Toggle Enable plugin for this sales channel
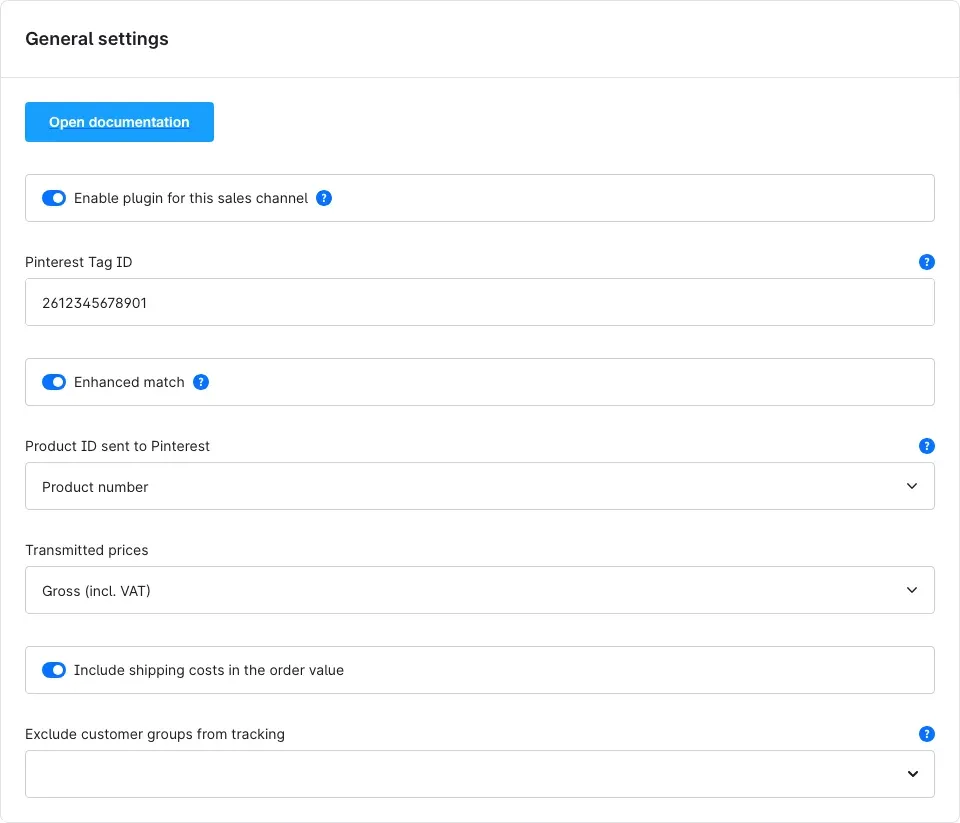The image size is (960, 823). pyautogui.click(x=54, y=198)
